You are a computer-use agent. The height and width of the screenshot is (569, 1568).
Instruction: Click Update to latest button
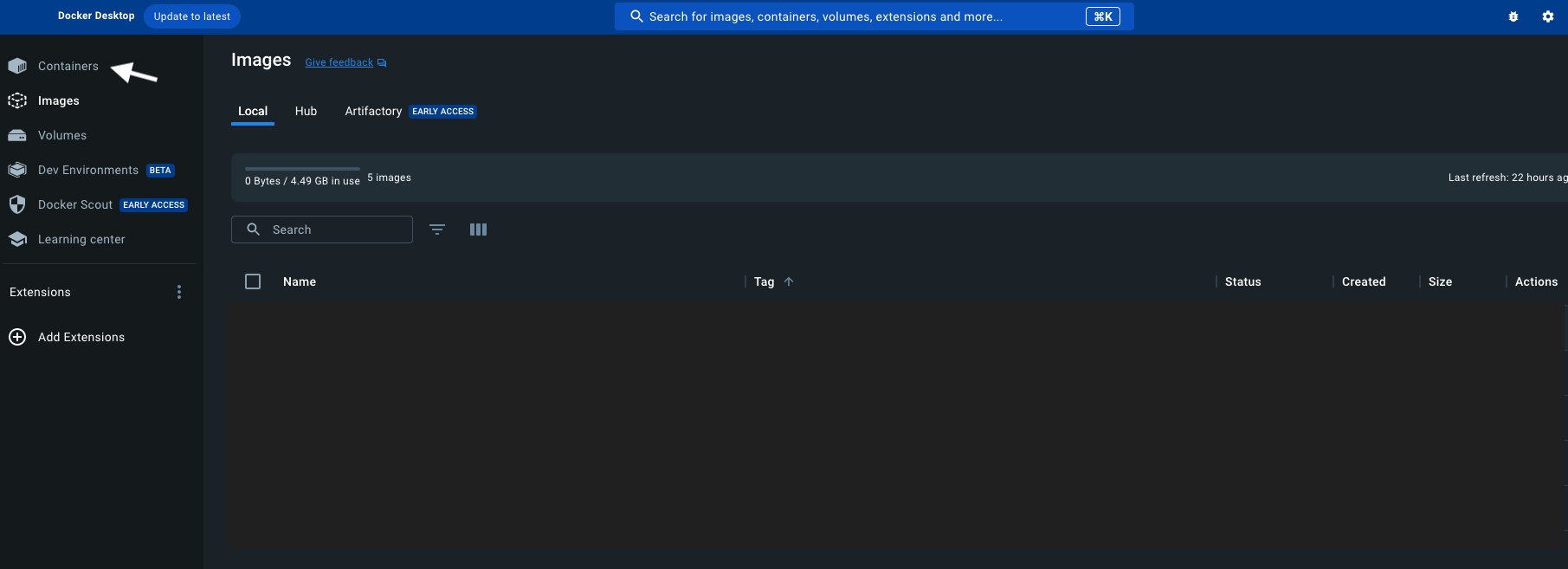click(192, 16)
